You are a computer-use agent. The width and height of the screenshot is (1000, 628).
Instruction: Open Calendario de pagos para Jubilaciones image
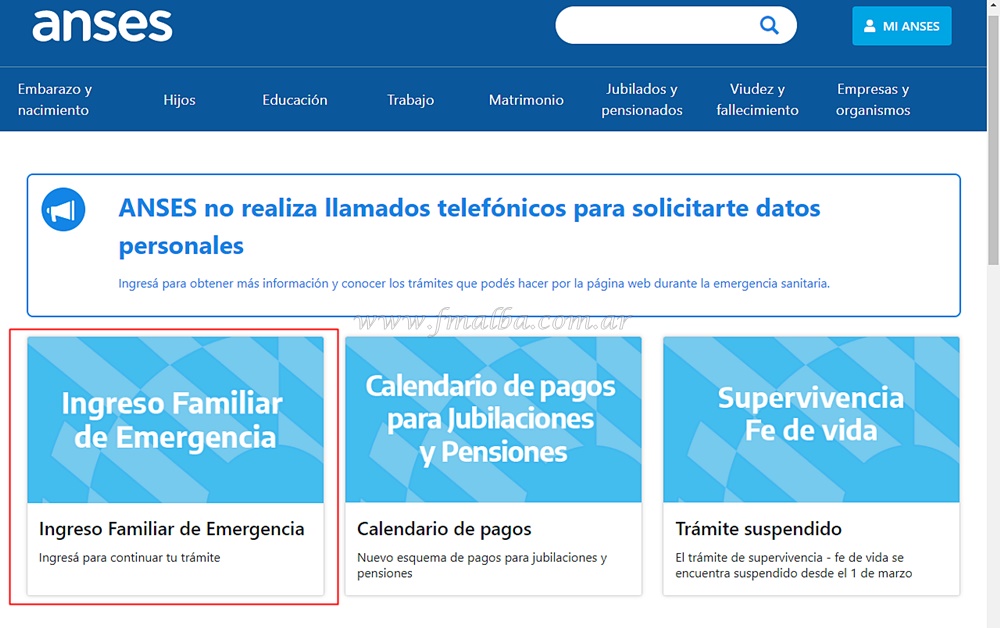(493, 420)
